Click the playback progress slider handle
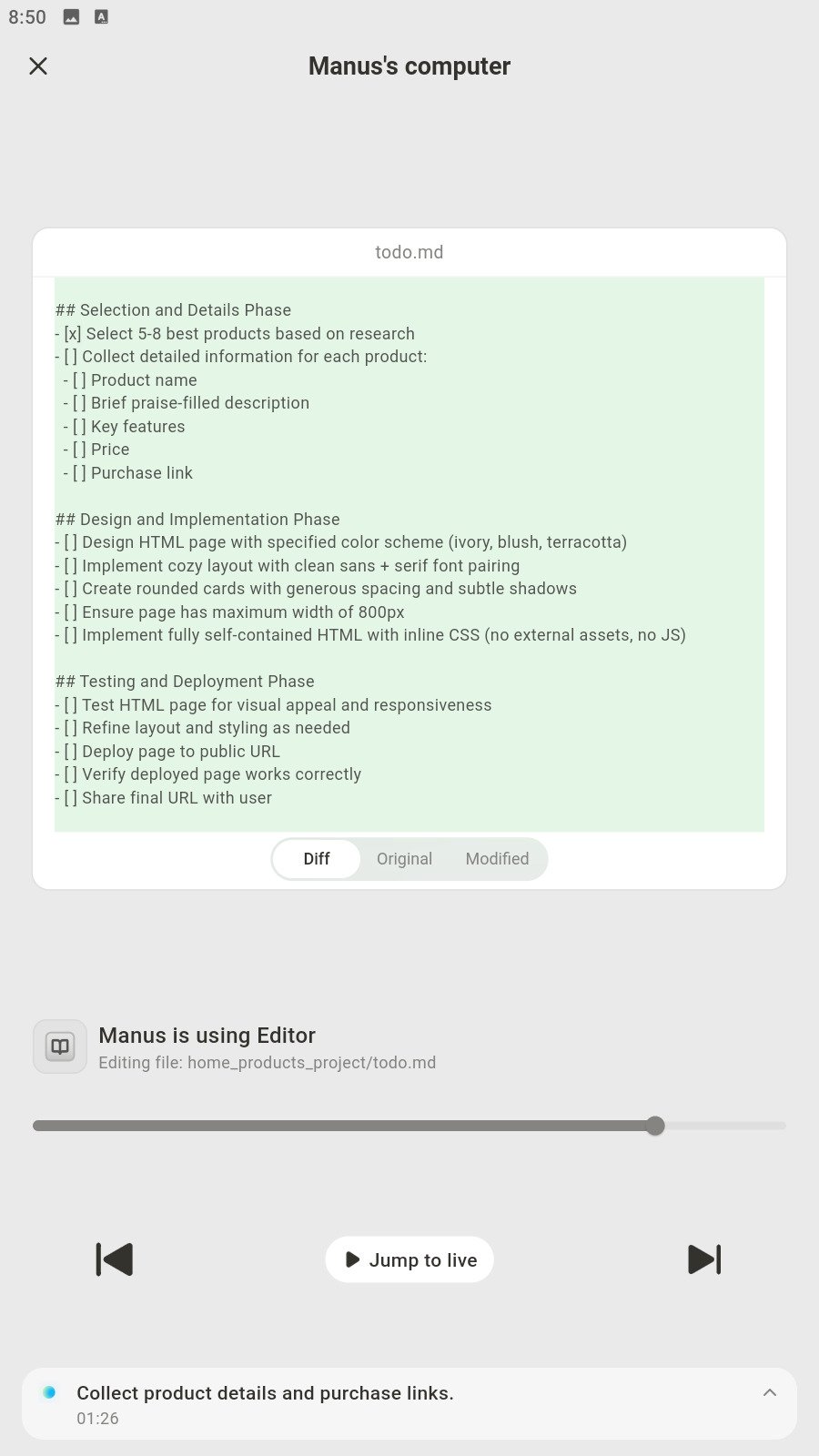 [655, 1126]
